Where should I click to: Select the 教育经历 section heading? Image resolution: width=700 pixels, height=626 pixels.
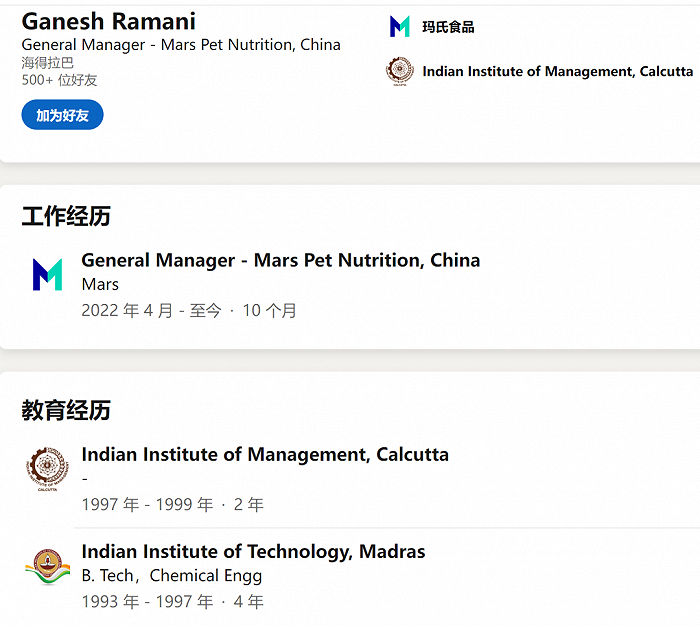tap(66, 410)
